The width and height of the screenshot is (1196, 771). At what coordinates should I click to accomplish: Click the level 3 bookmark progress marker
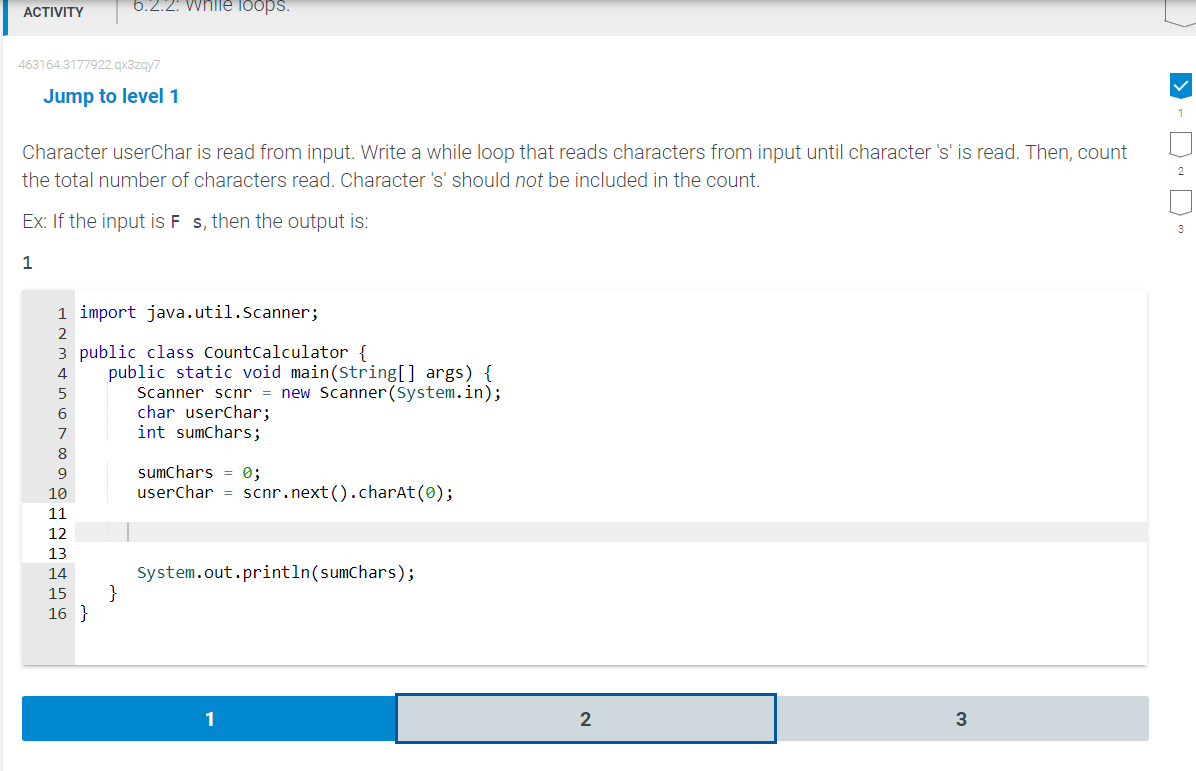1181,202
